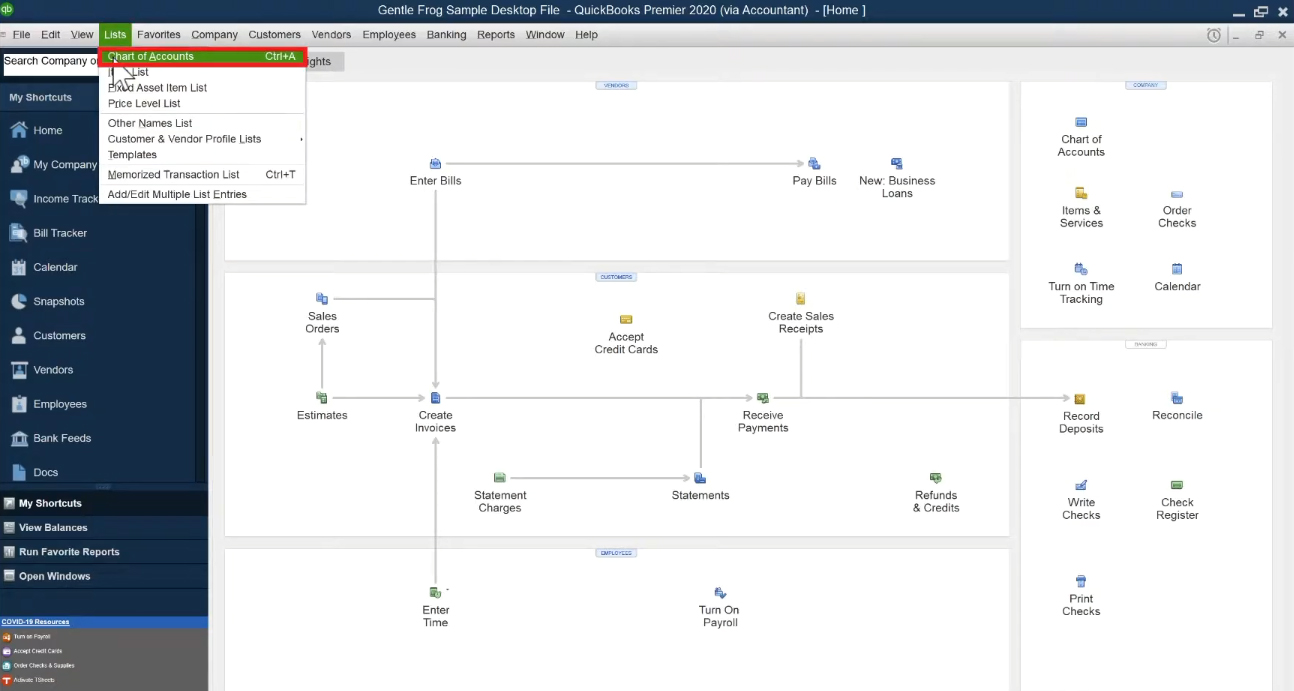
Task: Open the COVID-19 Resources link
Action: [x=35, y=622]
